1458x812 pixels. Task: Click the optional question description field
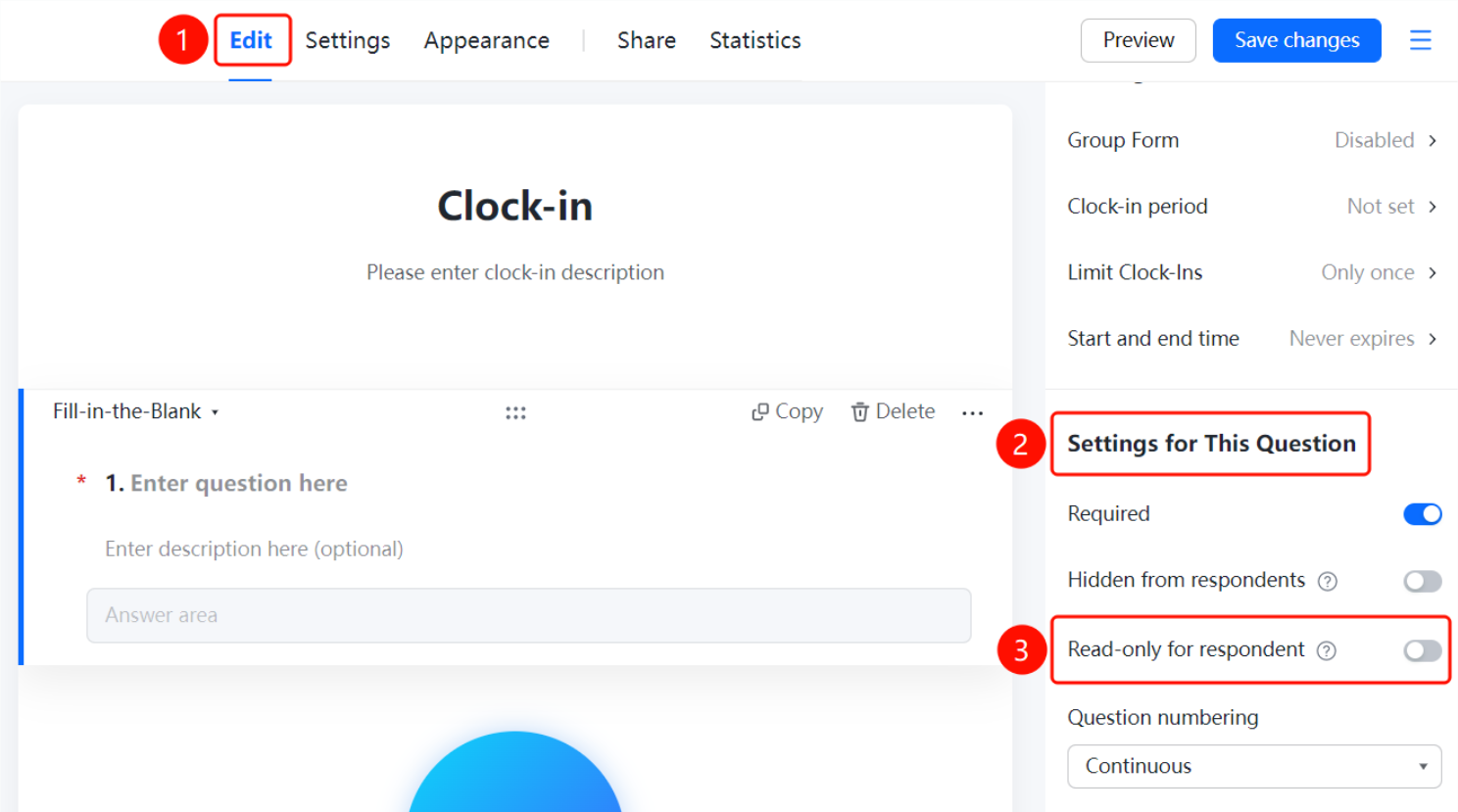click(x=254, y=549)
